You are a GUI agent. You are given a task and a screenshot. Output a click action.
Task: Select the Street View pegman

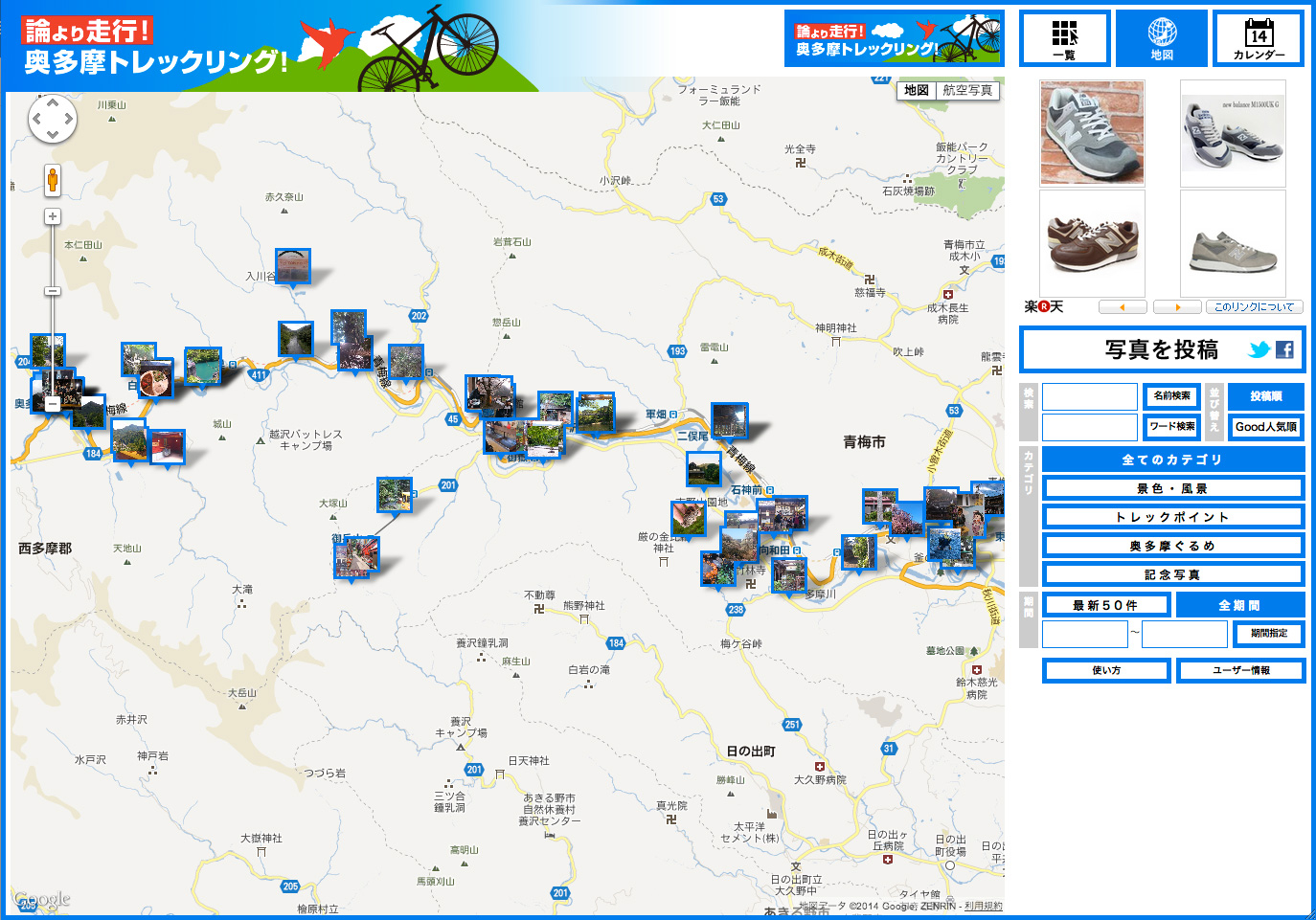pyautogui.click(x=53, y=179)
